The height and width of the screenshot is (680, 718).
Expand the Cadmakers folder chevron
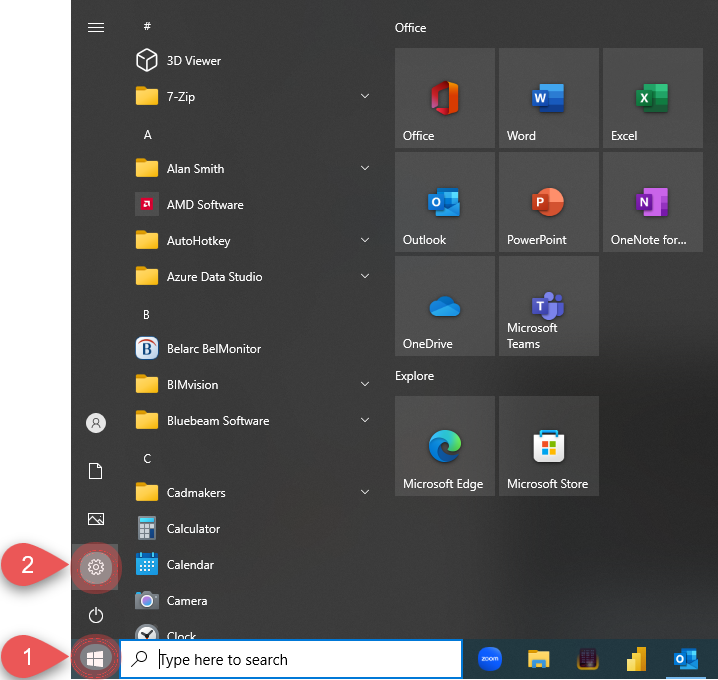coord(365,492)
